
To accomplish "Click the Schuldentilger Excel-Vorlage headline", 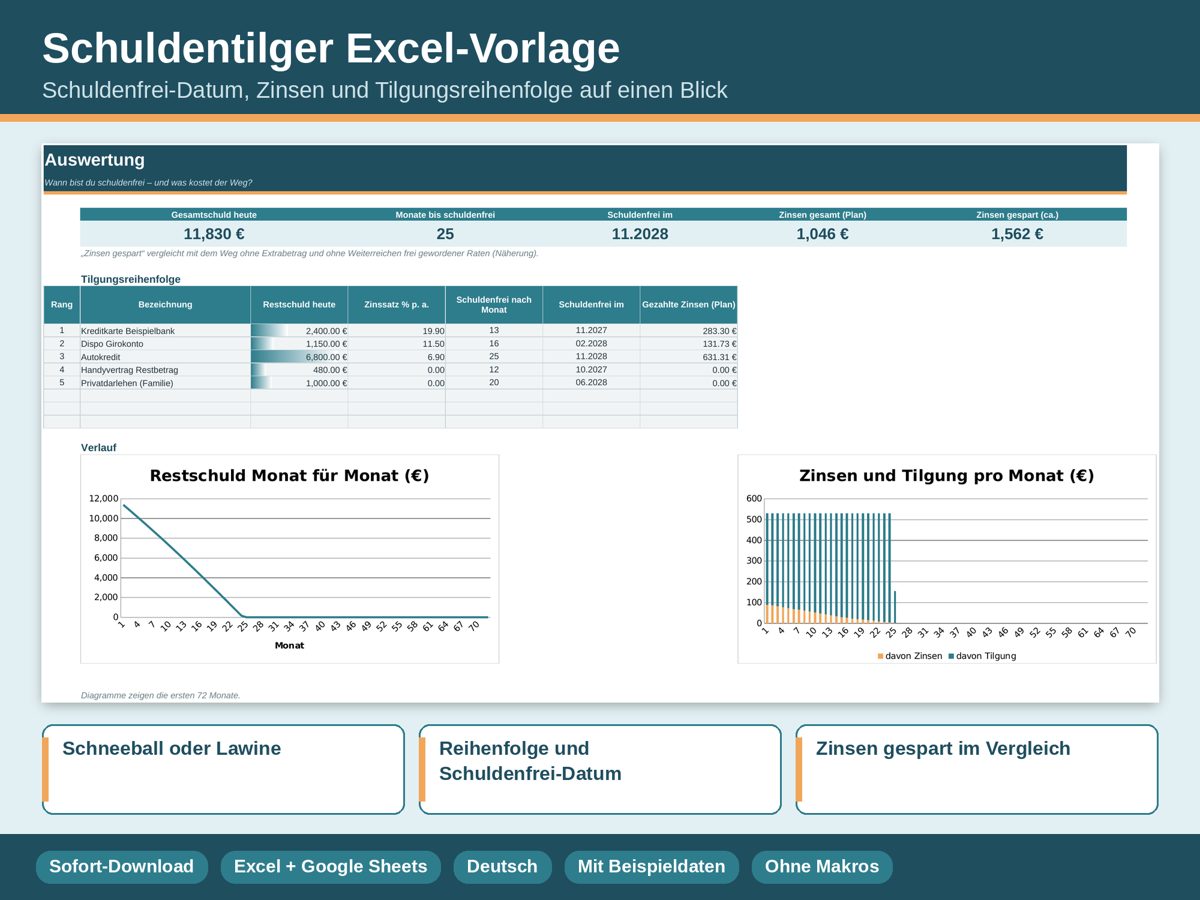I will (x=331, y=48).
